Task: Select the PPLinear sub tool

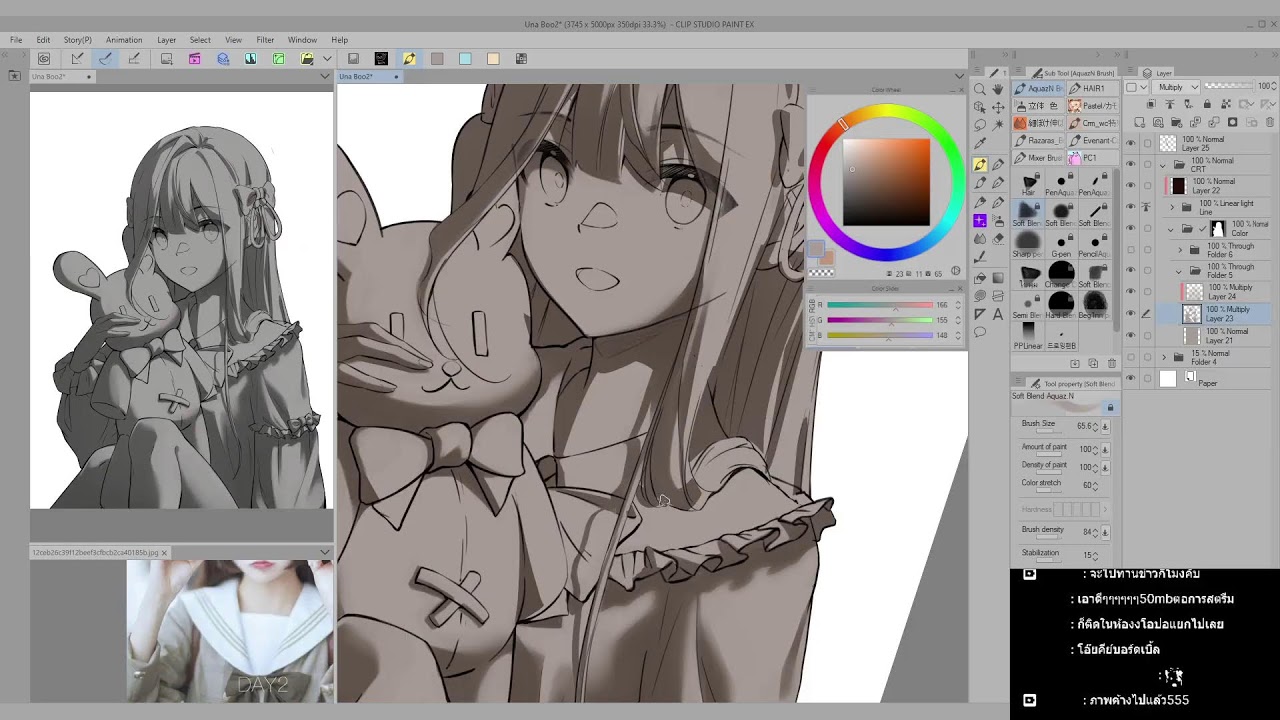Action: point(1028,337)
